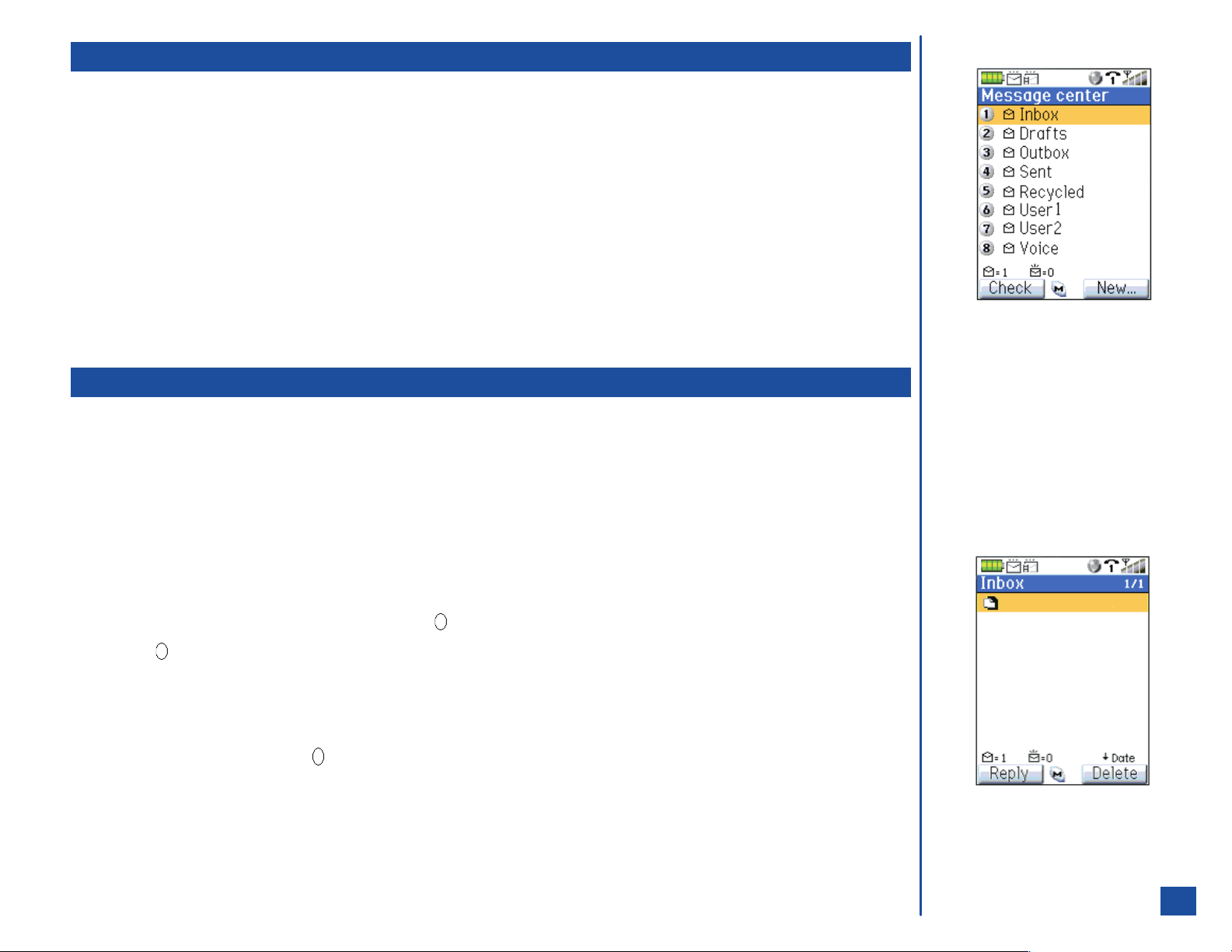Tap envelope status icon in Message center screen

pos(1014,78)
